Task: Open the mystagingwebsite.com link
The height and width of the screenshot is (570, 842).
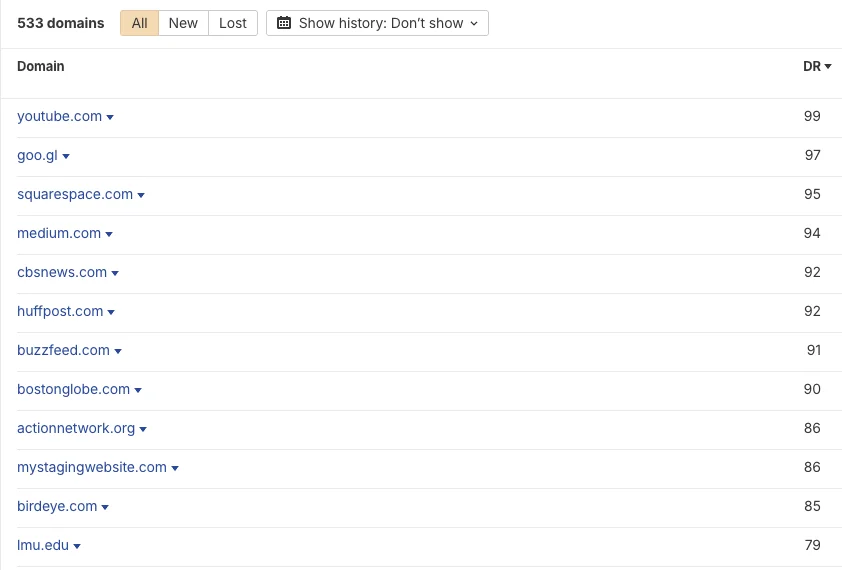Action: coord(92,467)
